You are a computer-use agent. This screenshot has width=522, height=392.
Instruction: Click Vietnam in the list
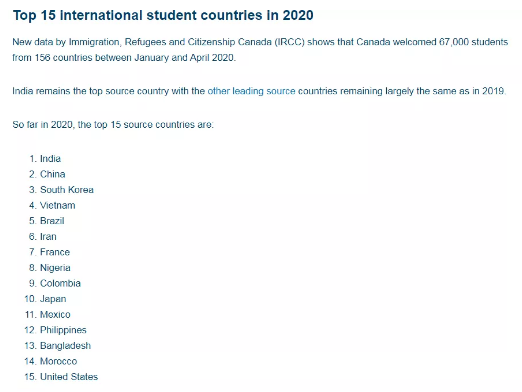point(58,205)
